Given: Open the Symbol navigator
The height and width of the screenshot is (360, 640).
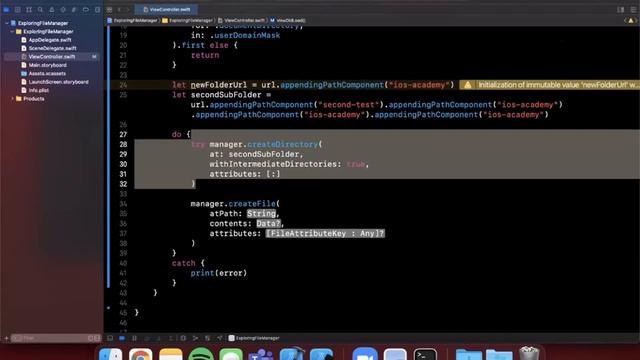Looking at the screenshot, I should [x=29, y=9].
